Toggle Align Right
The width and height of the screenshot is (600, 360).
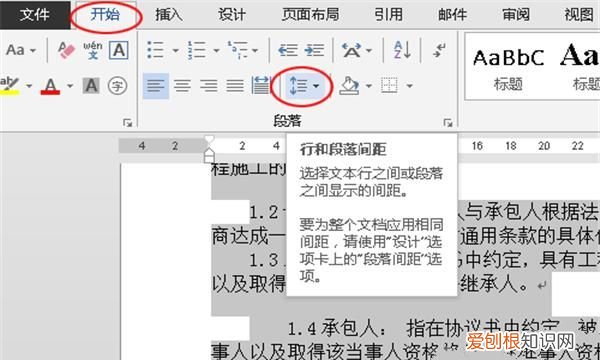pyautogui.click(x=209, y=86)
